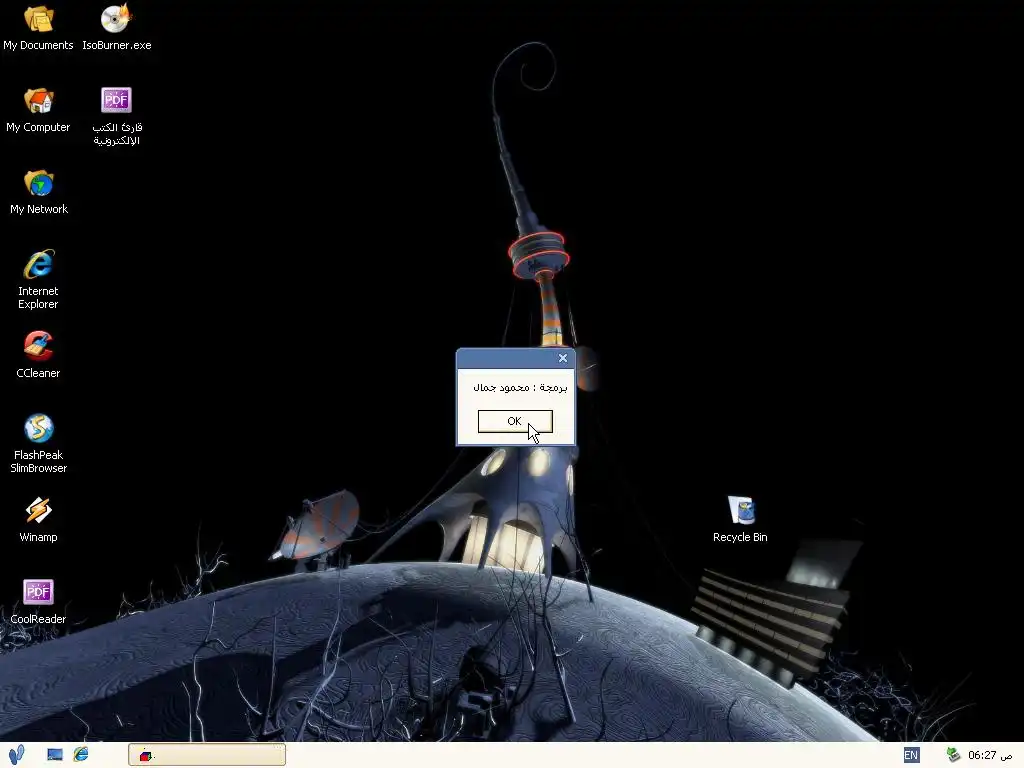
Task: Select the CCleaner desktop icon
Action: 38,356
